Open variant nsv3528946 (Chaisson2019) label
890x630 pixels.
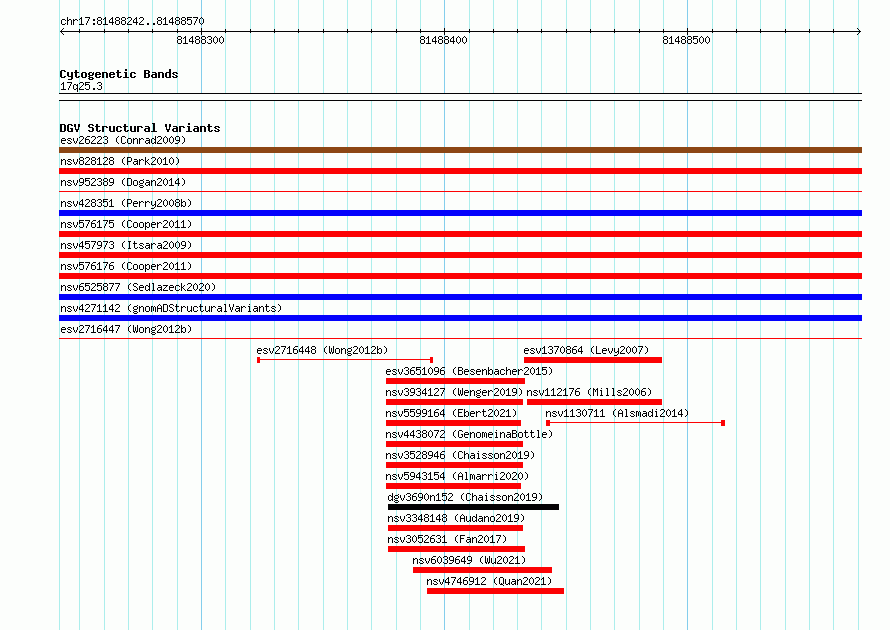click(460, 455)
